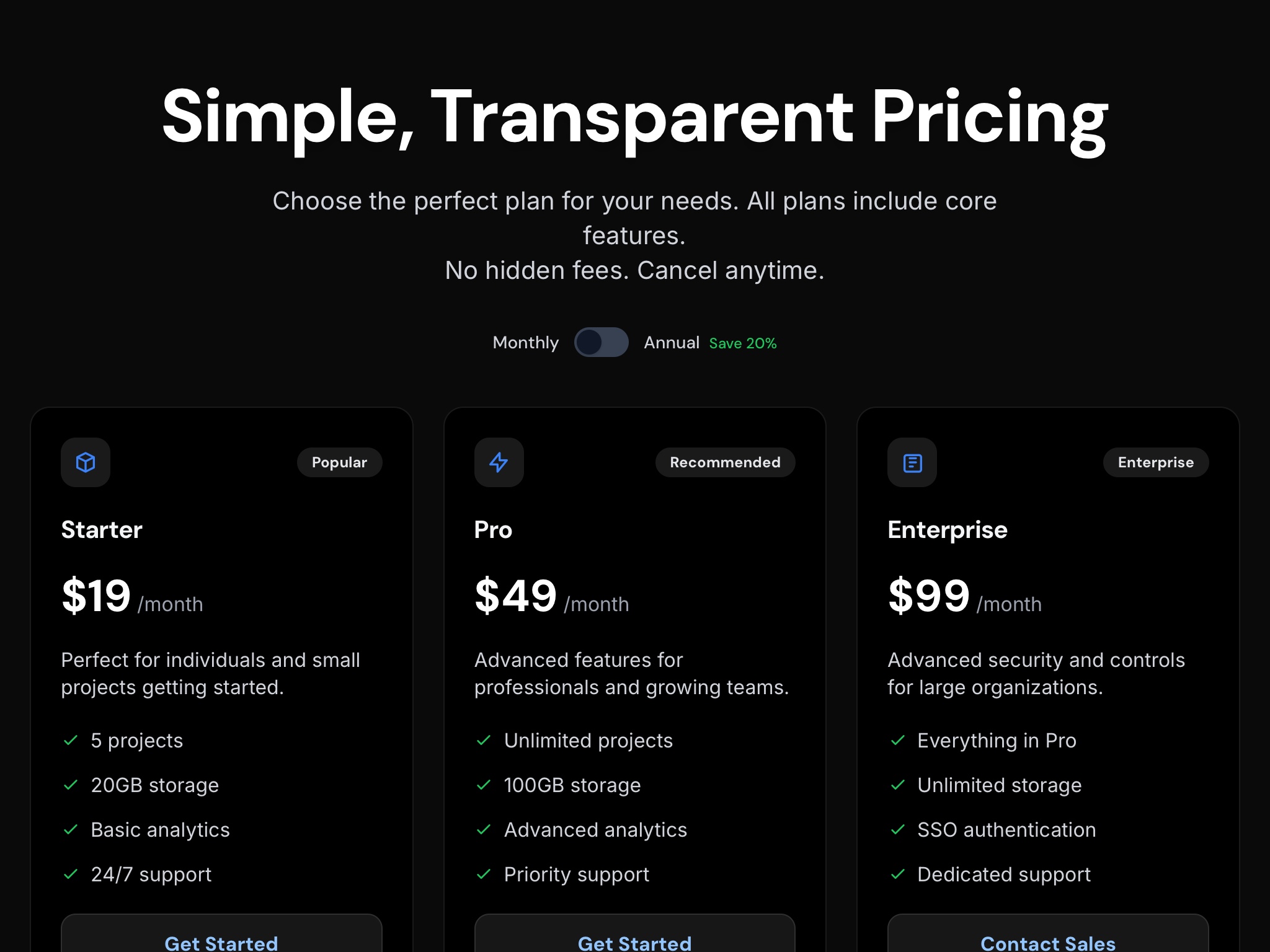Click the checkmark next to Priority support
This screenshot has height=952, width=1270.
(482, 874)
